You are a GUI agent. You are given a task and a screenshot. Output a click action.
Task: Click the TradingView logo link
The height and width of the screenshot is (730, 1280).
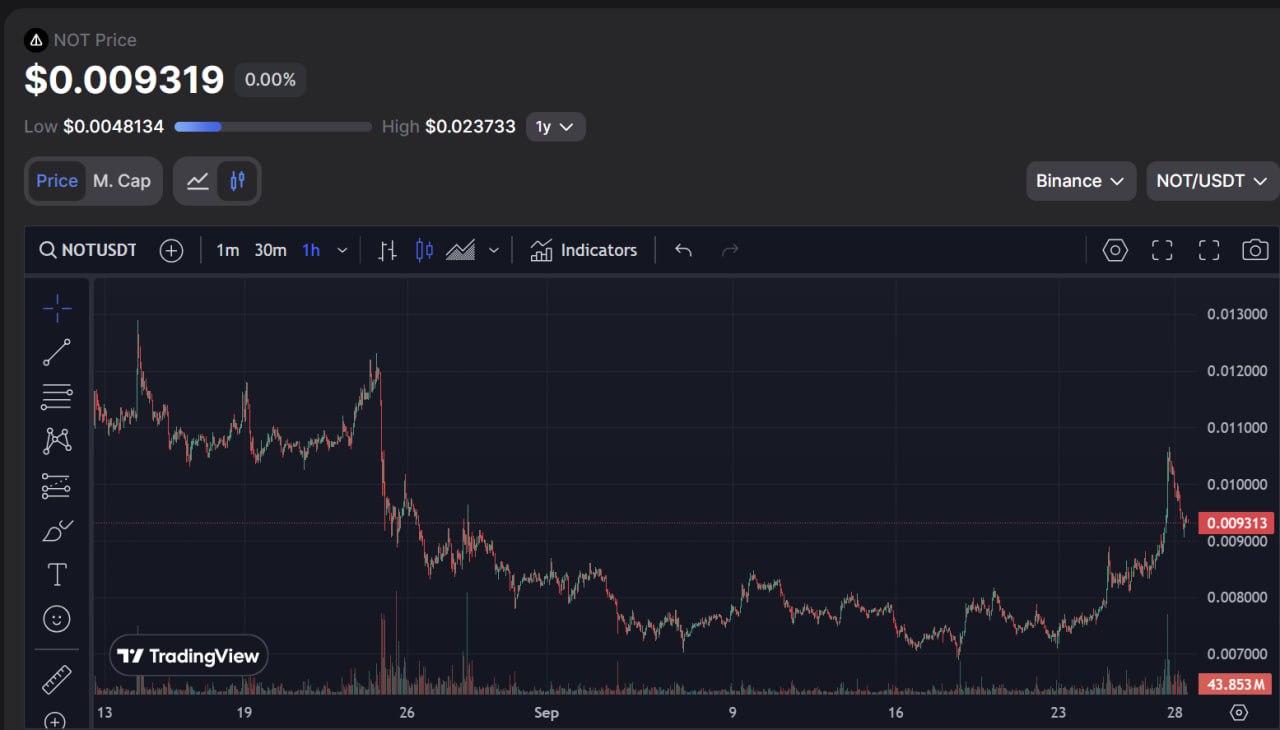click(x=189, y=656)
